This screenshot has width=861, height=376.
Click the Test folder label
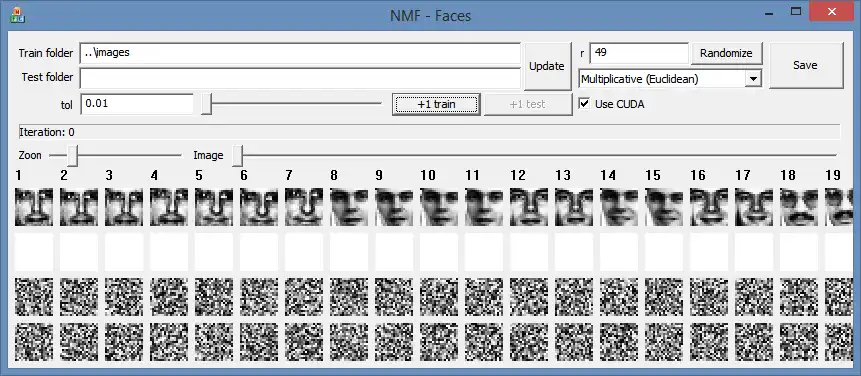(x=47, y=77)
